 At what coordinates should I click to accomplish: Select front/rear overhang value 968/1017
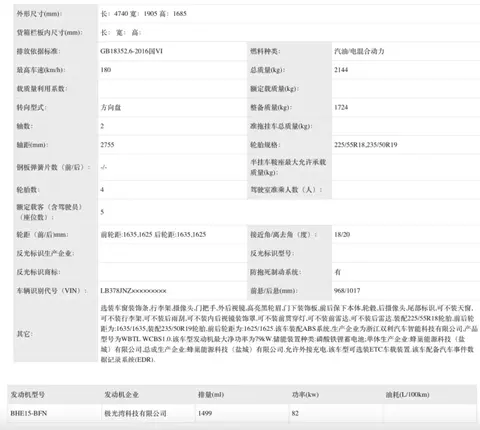347,291
